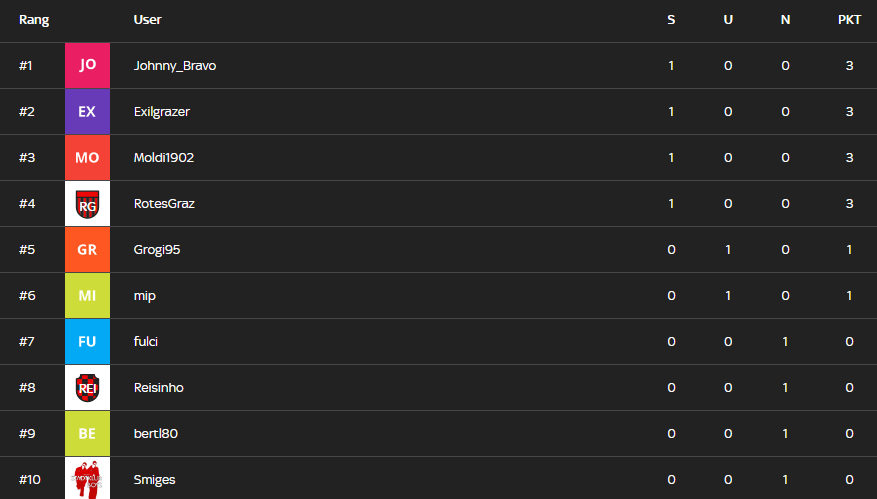Select the yellow-green MI avatar
The image size is (877, 499).
click(x=87, y=296)
